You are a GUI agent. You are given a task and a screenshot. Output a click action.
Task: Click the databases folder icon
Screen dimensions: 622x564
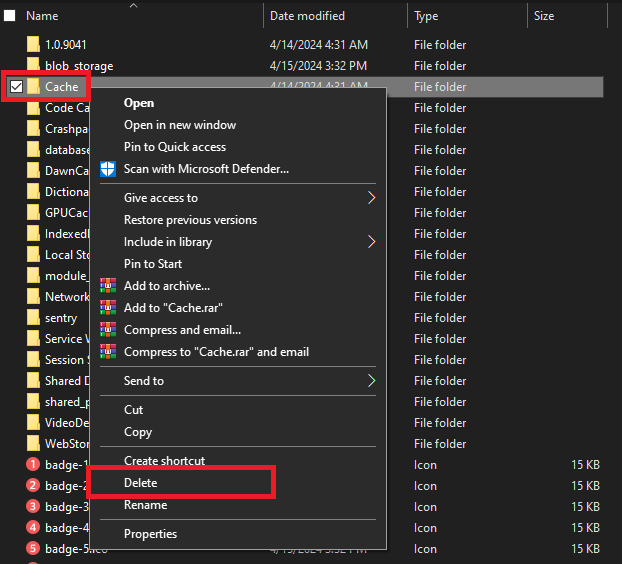click(x=33, y=150)
